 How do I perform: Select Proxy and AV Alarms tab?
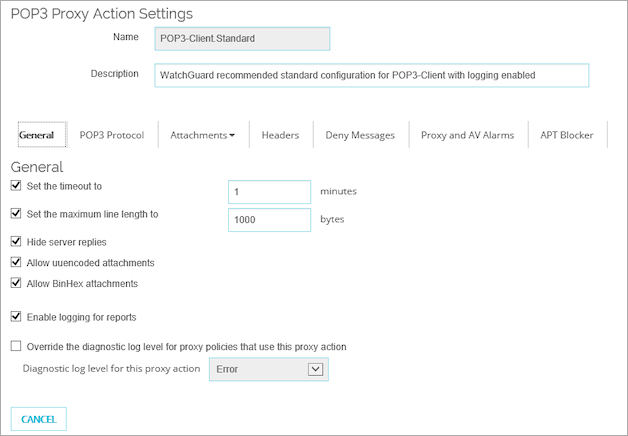467,135
